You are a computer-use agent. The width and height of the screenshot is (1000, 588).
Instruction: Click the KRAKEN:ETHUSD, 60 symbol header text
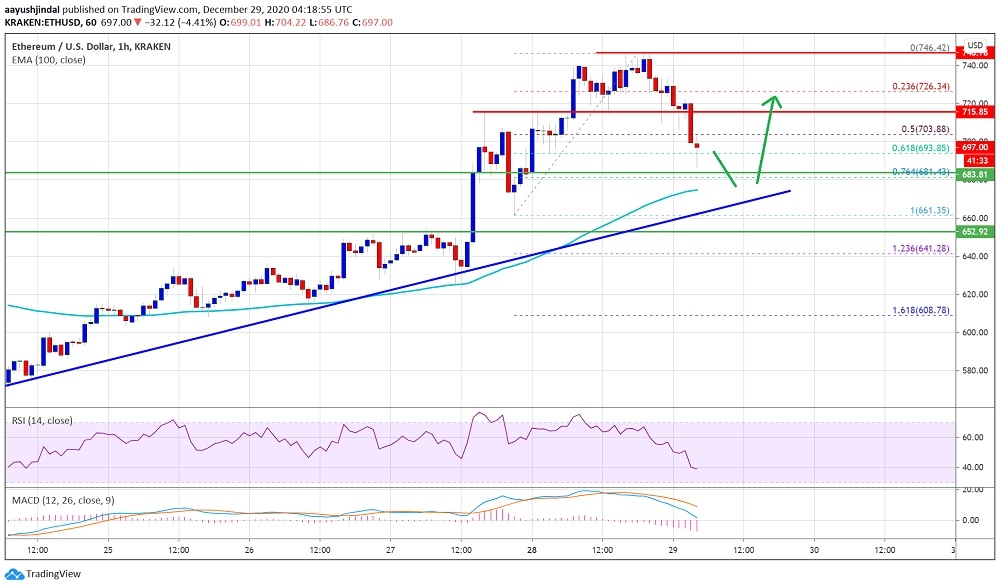tap(50, 22)
